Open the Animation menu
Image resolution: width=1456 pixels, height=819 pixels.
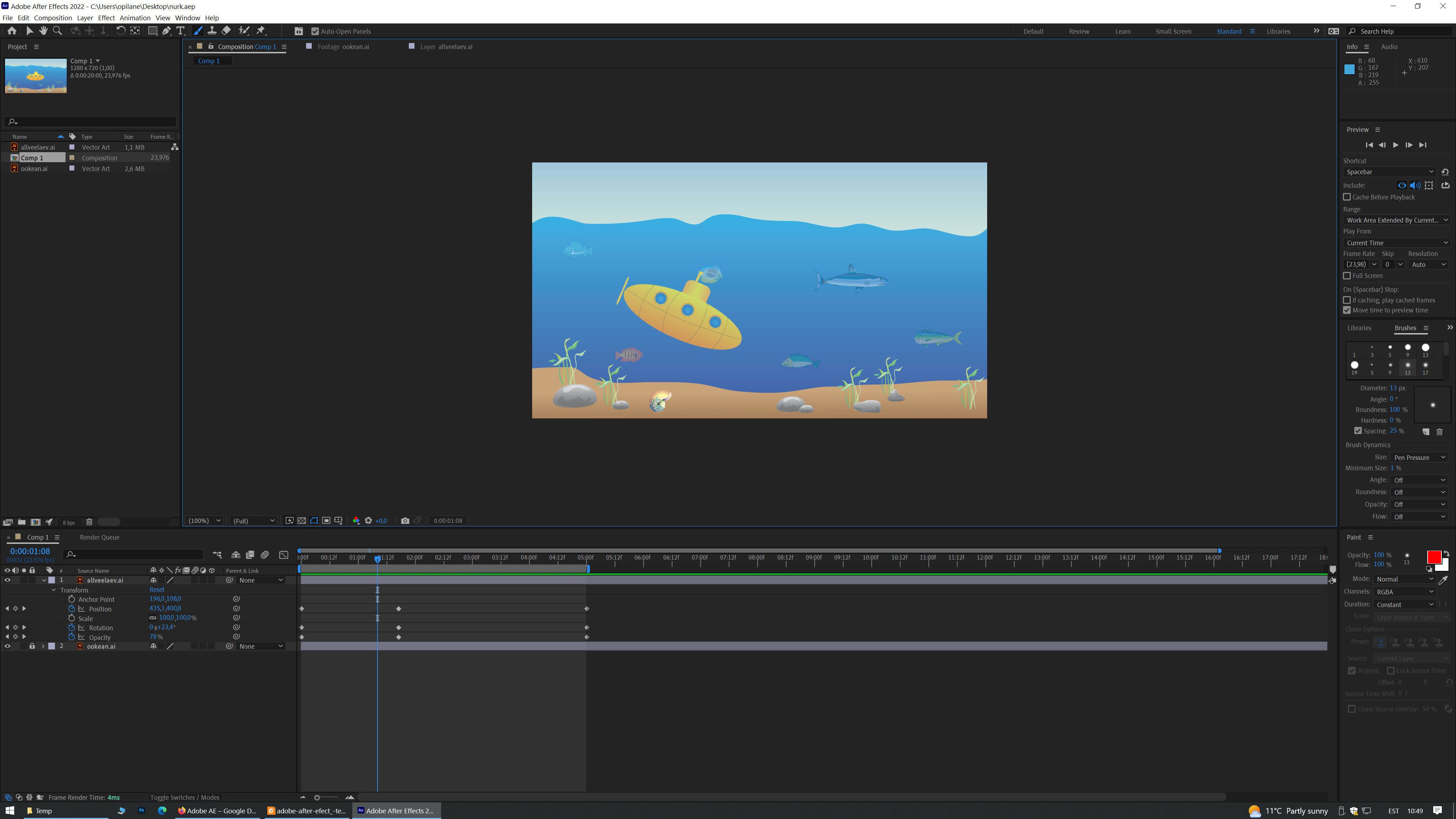(x=134, y=18)
